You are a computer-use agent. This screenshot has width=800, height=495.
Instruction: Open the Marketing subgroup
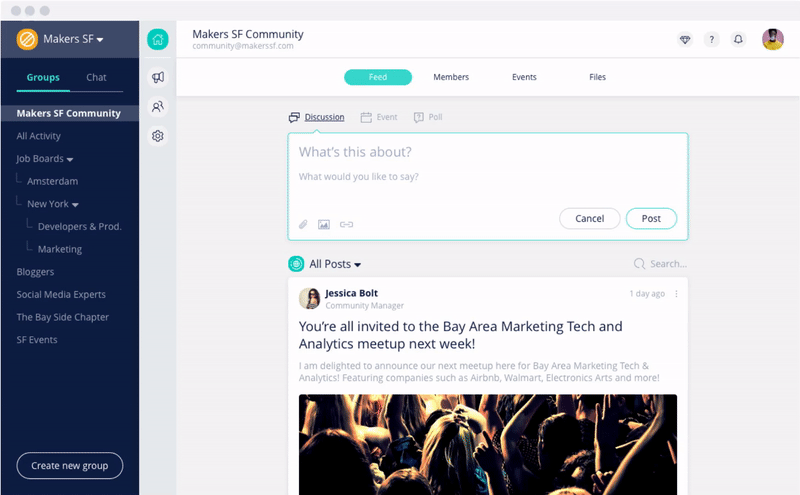pos(60,249)
